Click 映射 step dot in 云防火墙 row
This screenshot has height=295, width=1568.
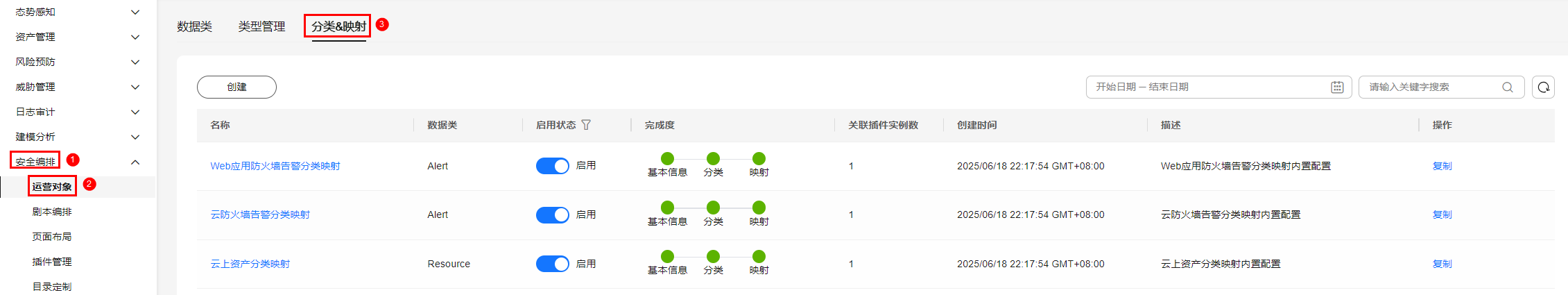[759, 207]
